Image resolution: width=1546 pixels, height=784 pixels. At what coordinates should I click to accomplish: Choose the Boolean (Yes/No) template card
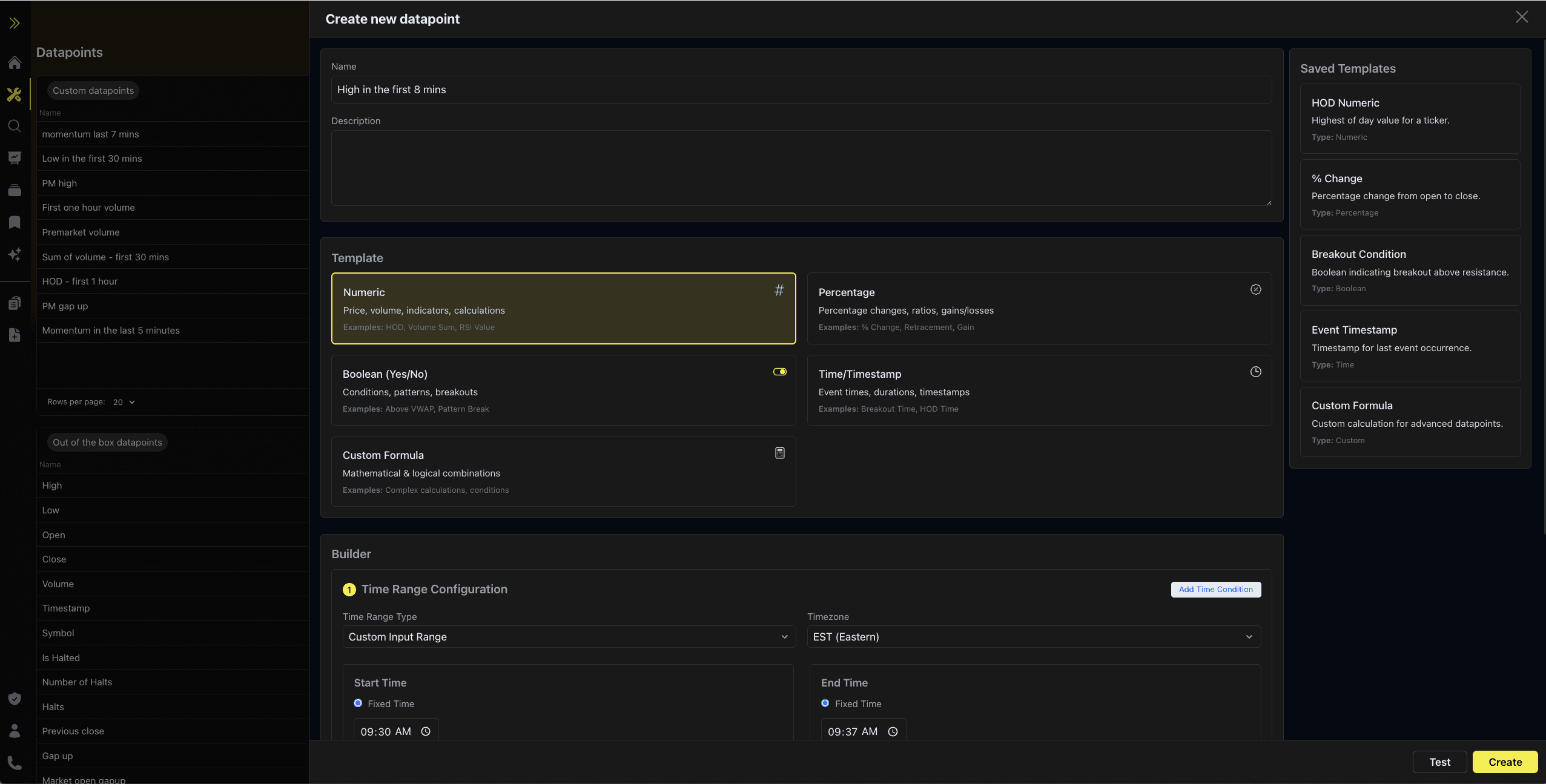click(563, 390)
